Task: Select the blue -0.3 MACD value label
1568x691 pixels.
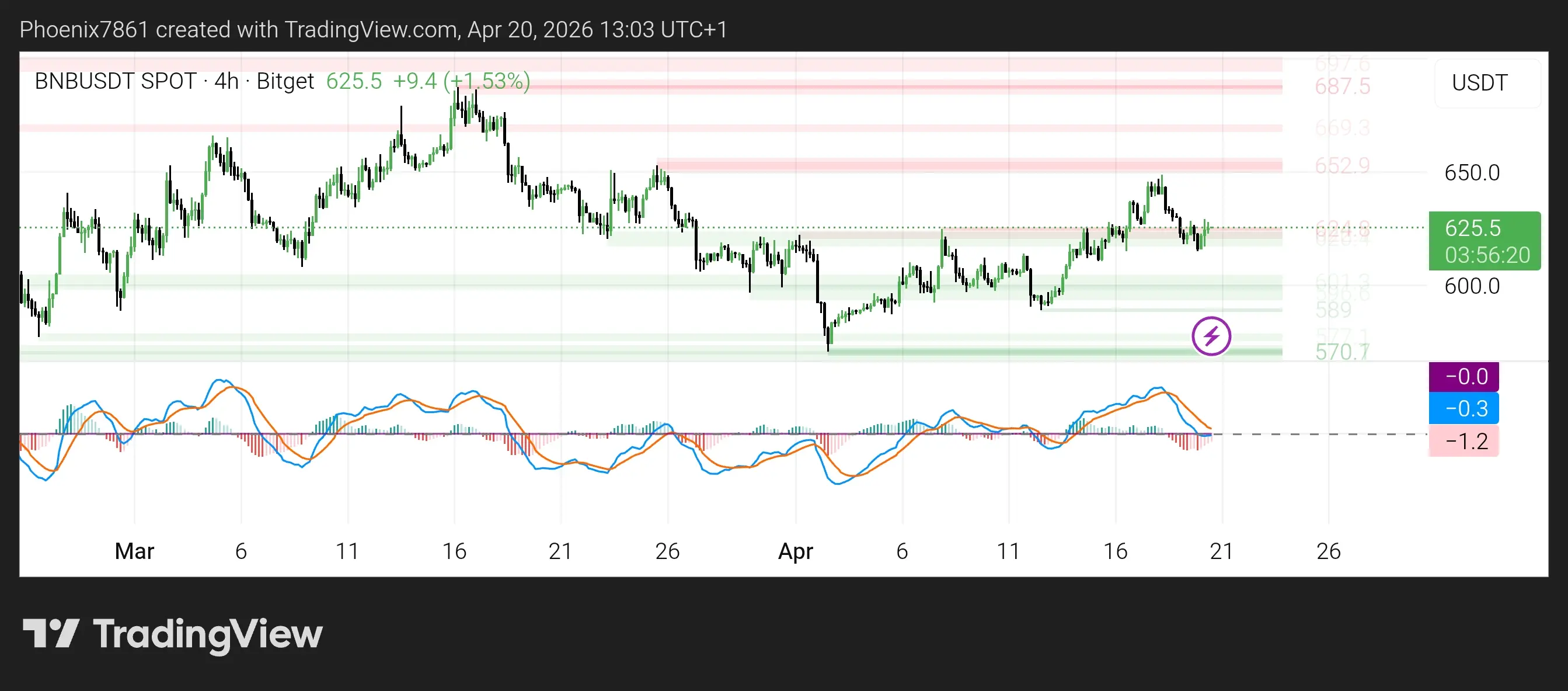Action: [x=1464, y=408]
